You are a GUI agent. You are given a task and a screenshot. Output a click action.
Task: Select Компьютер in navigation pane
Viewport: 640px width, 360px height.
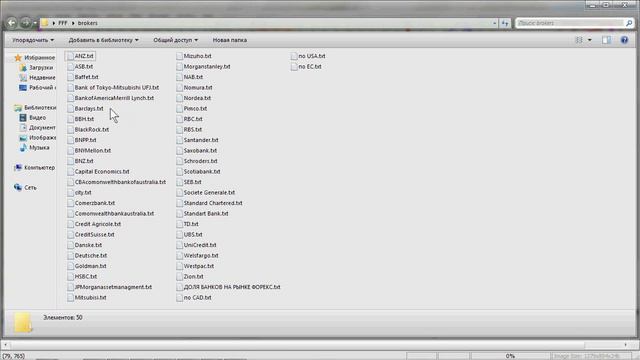(x=39, y=168)
